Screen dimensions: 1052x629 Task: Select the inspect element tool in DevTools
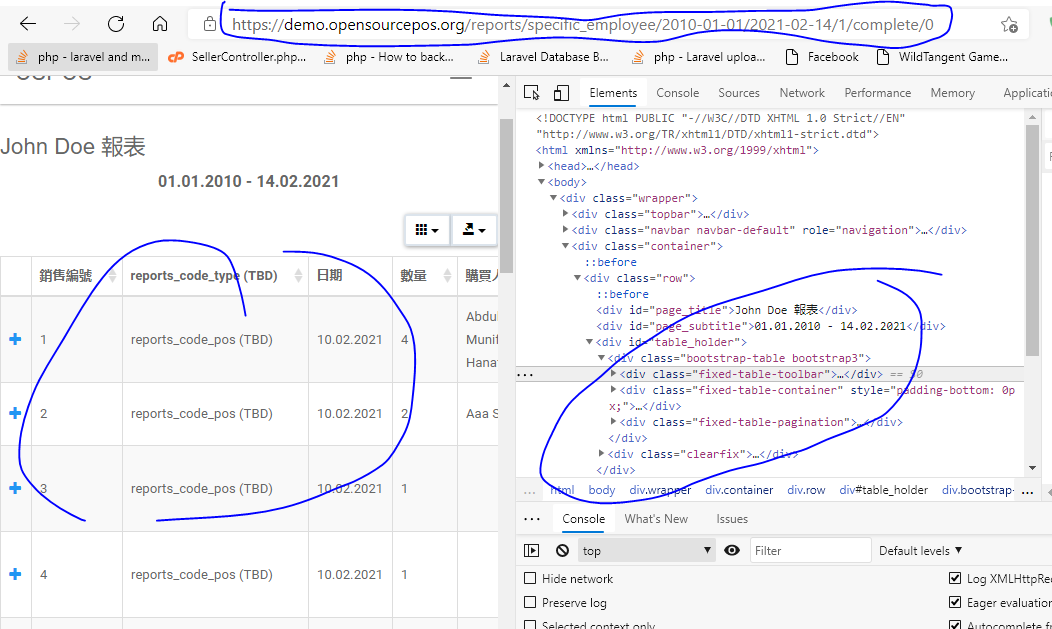pos(531,92)
